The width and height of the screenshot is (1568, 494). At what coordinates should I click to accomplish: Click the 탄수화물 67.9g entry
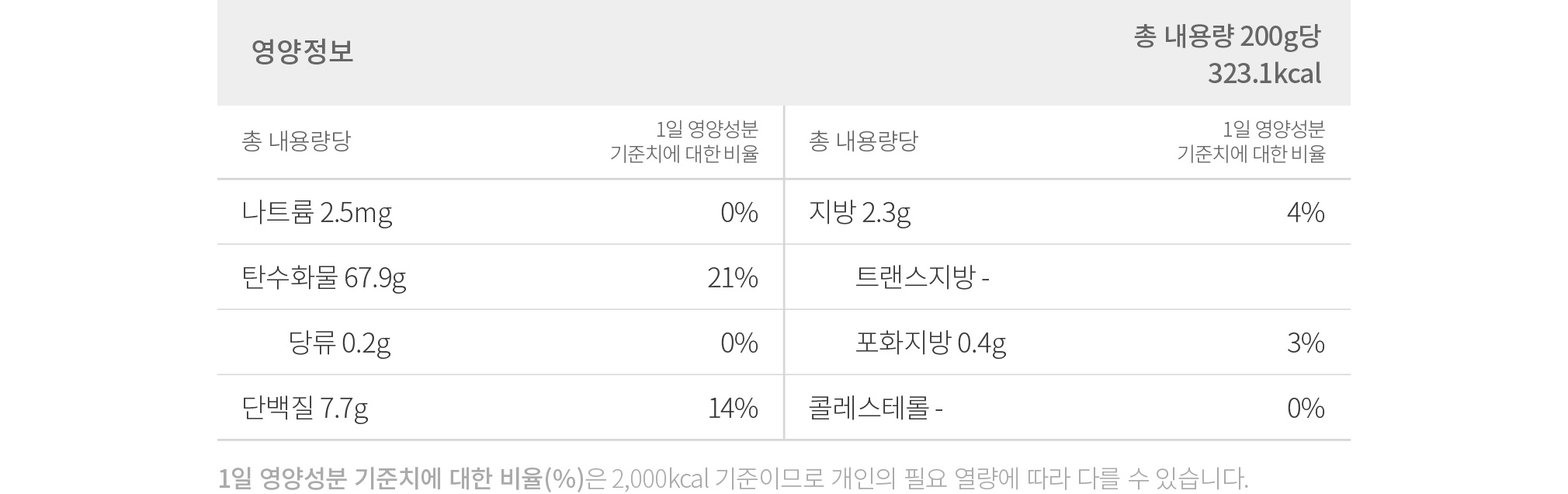(x=324, y=277)
